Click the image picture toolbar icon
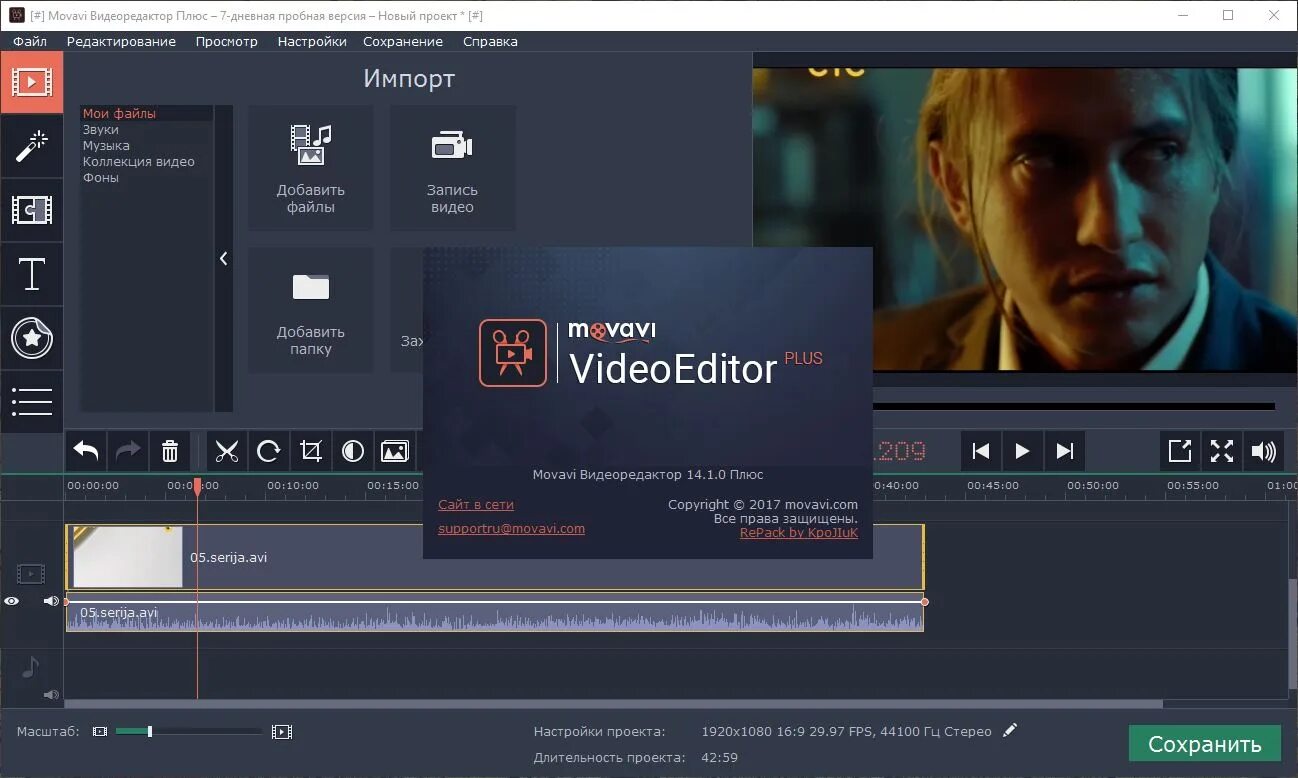The height and width of the screenshot is (778, 1298). click(395, 452)
